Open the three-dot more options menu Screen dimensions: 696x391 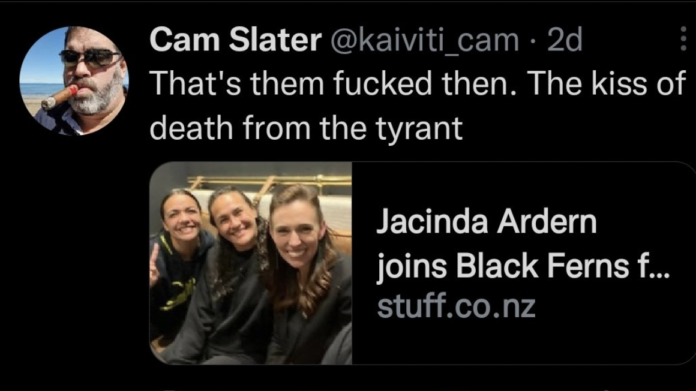[684, 39]
